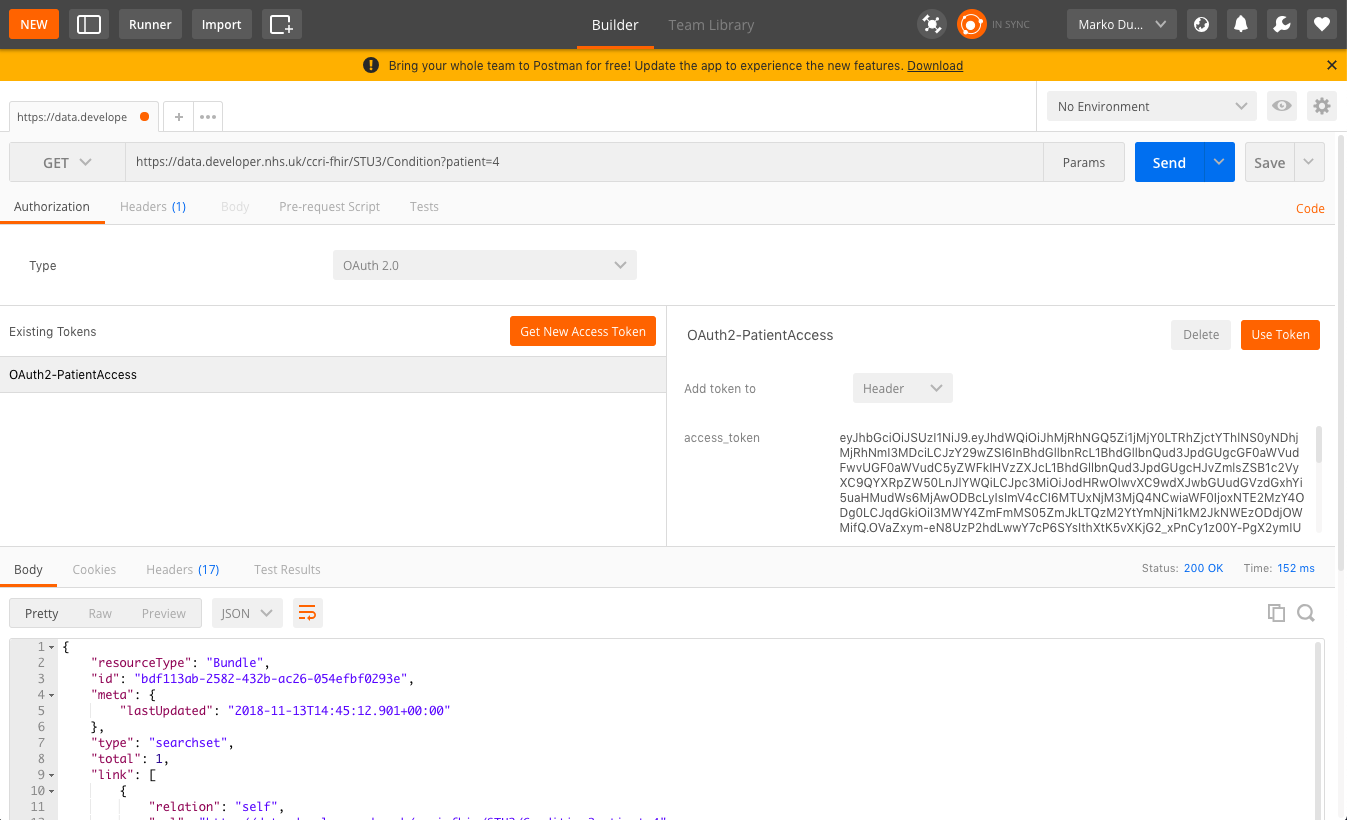
Task: Open the No Environment dropdown
Action: pyautogui.click(x=1151, y=106)
